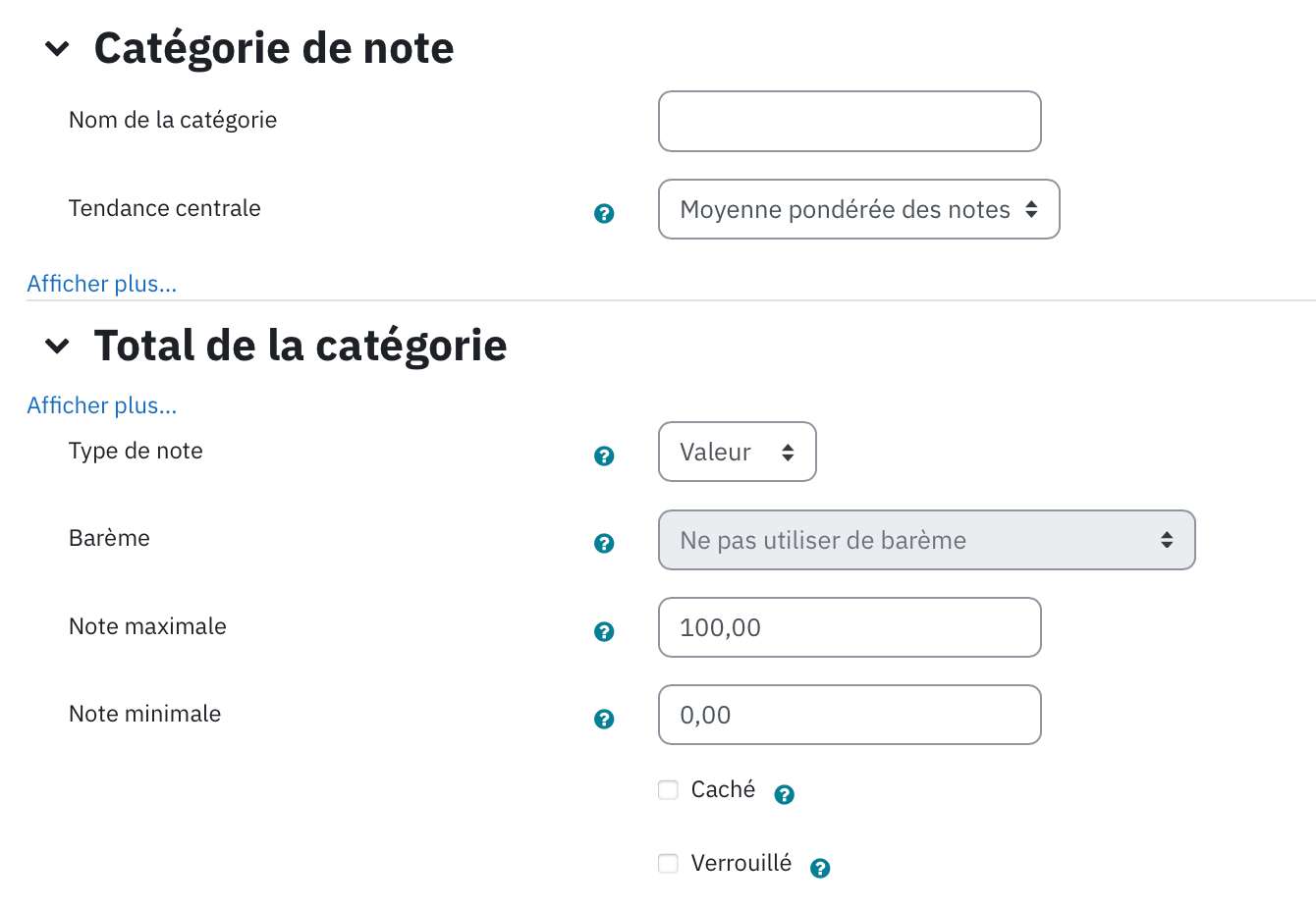Viewport: 1316px width, 911px height.
Task: Click the Total de la catégorie heading
Action: [x=301, y=346]
